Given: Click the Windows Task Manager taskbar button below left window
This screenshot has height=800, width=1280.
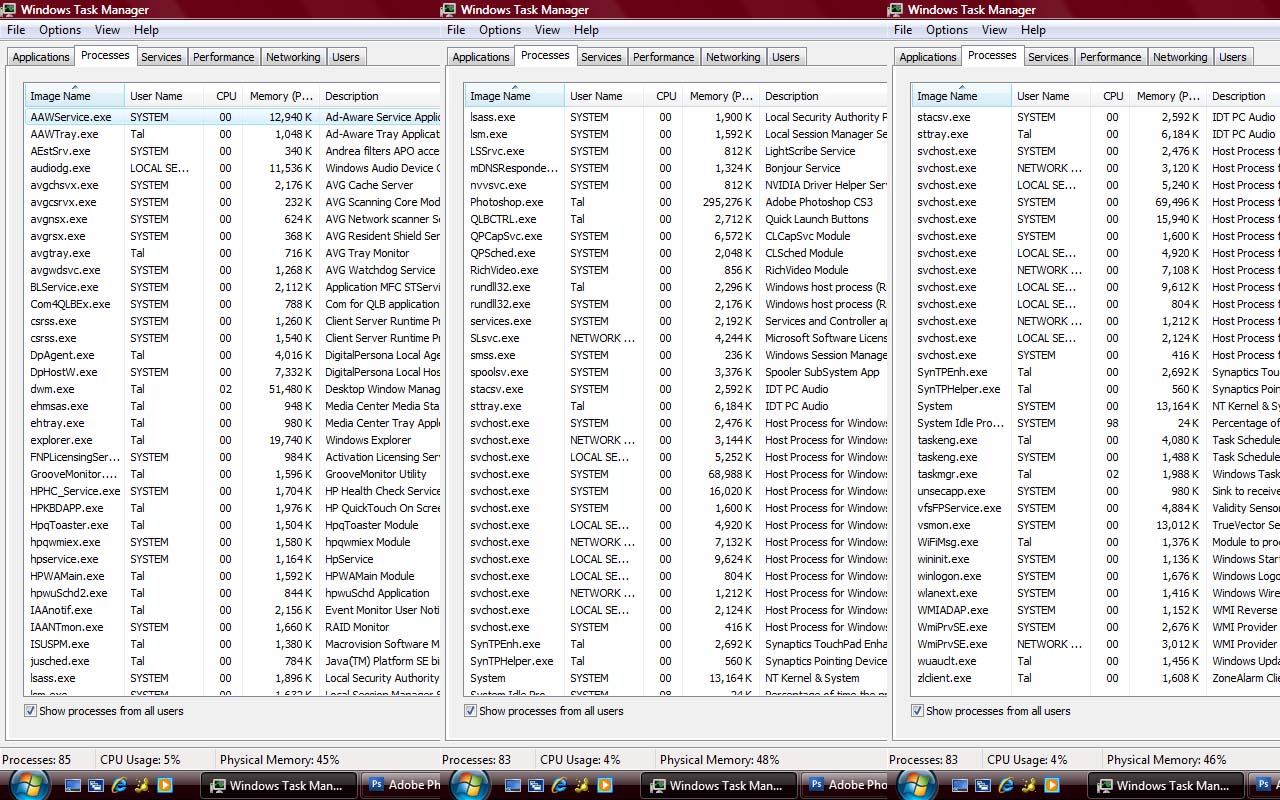Looking at the screenshot, I should tap(279, 786).
